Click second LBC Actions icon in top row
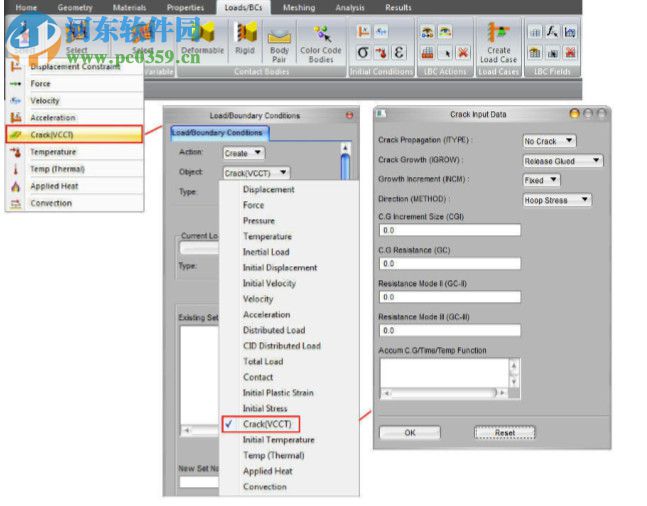This screenshot has width=647, height=506. (x=445, y=32)
